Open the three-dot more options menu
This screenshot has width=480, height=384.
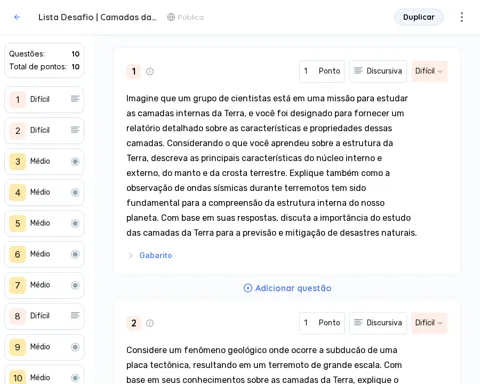(x=462, y=17)
